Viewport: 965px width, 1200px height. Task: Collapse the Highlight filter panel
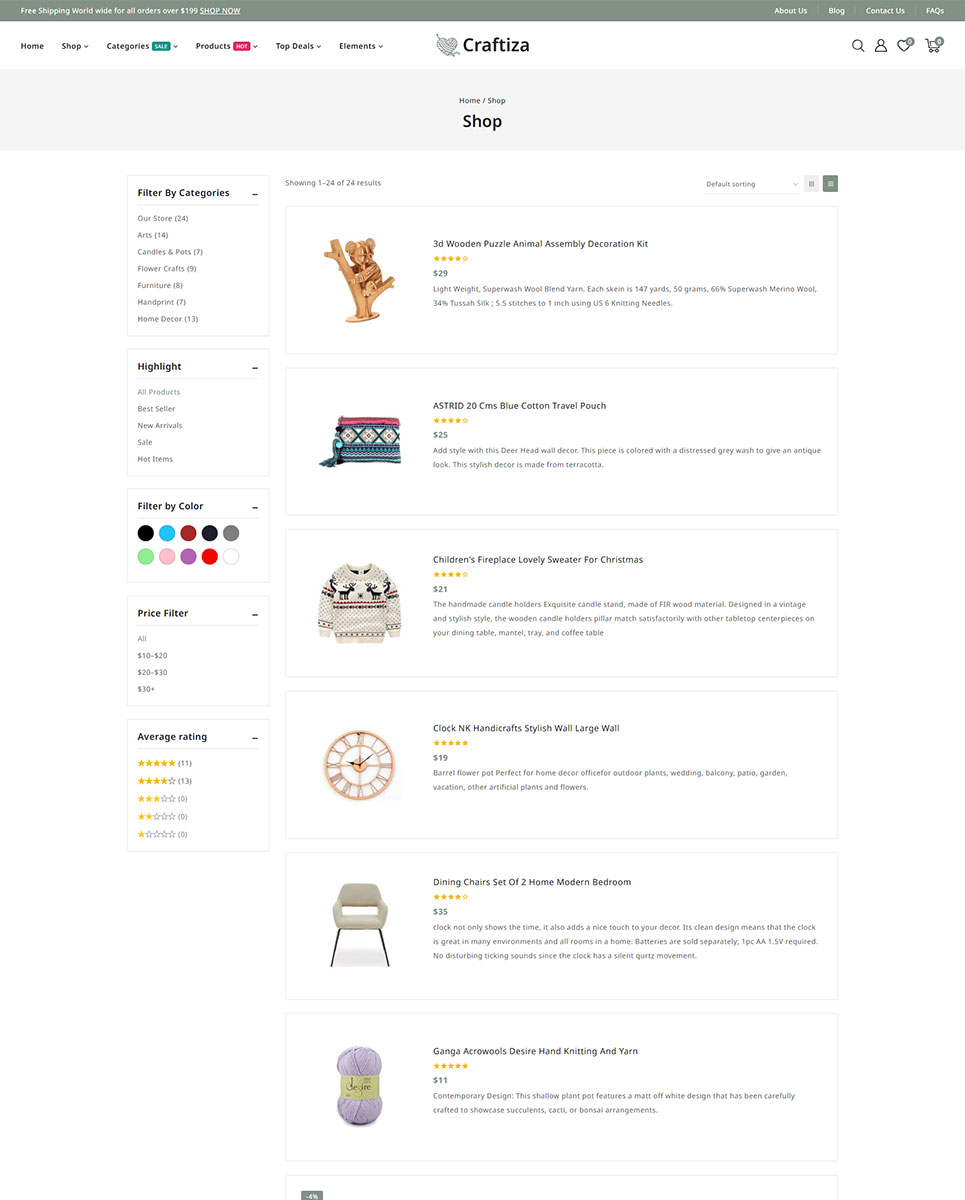coord(255,367)
